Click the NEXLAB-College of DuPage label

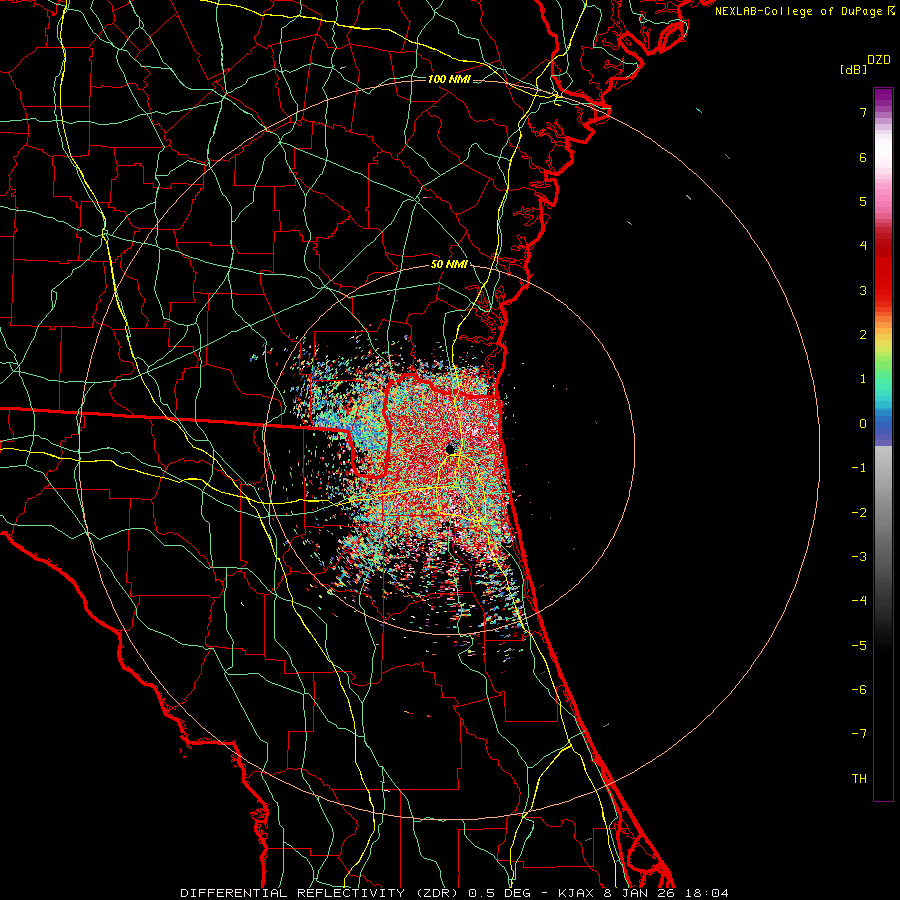[x=799, y=11]
